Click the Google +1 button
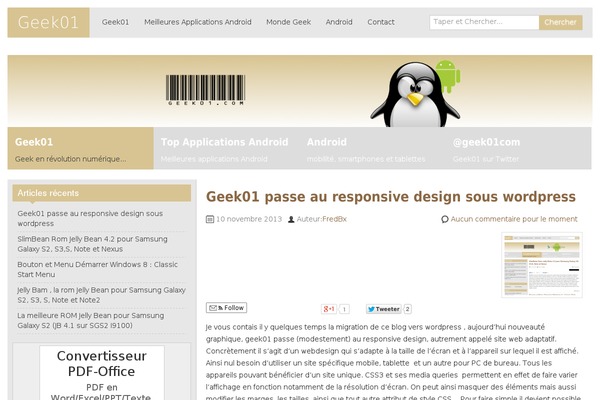The height and width of the screenshot is (400, 600). click(329, 309)
